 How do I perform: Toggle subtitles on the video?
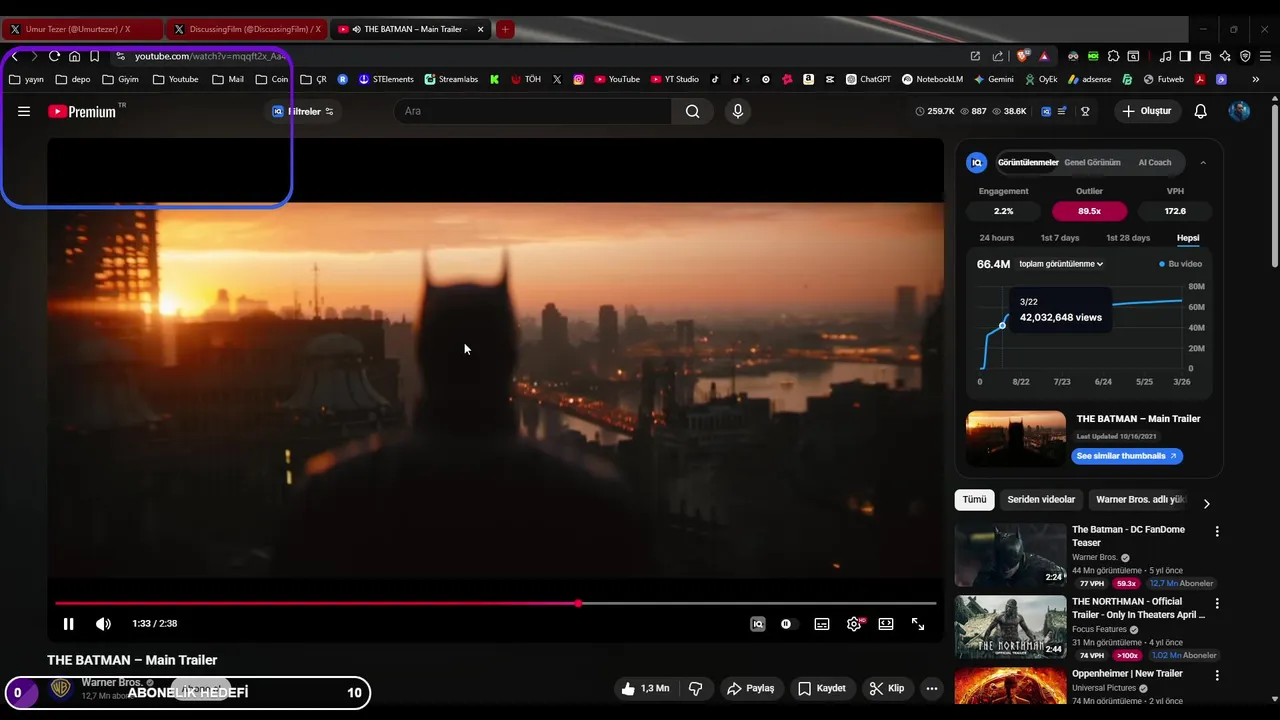coord(822,624)
